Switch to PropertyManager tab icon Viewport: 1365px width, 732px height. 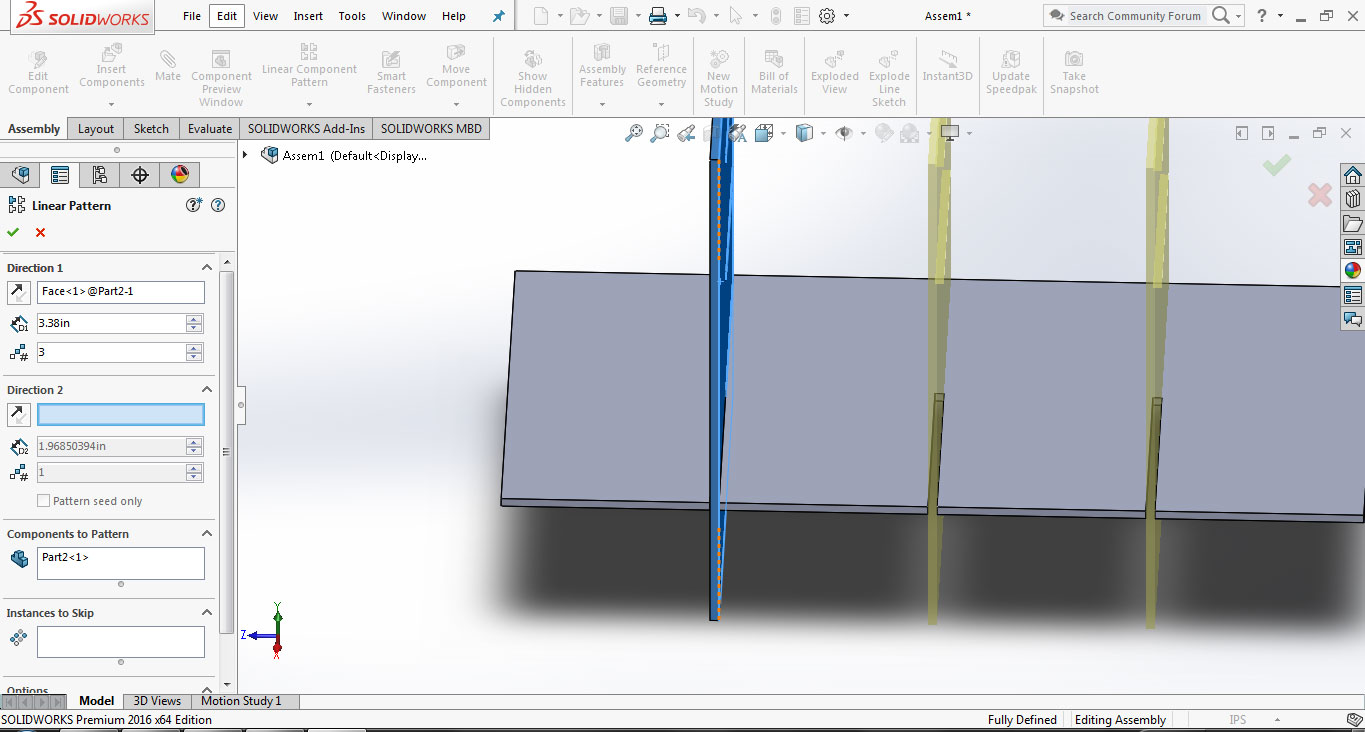click(x=60, y=175)
